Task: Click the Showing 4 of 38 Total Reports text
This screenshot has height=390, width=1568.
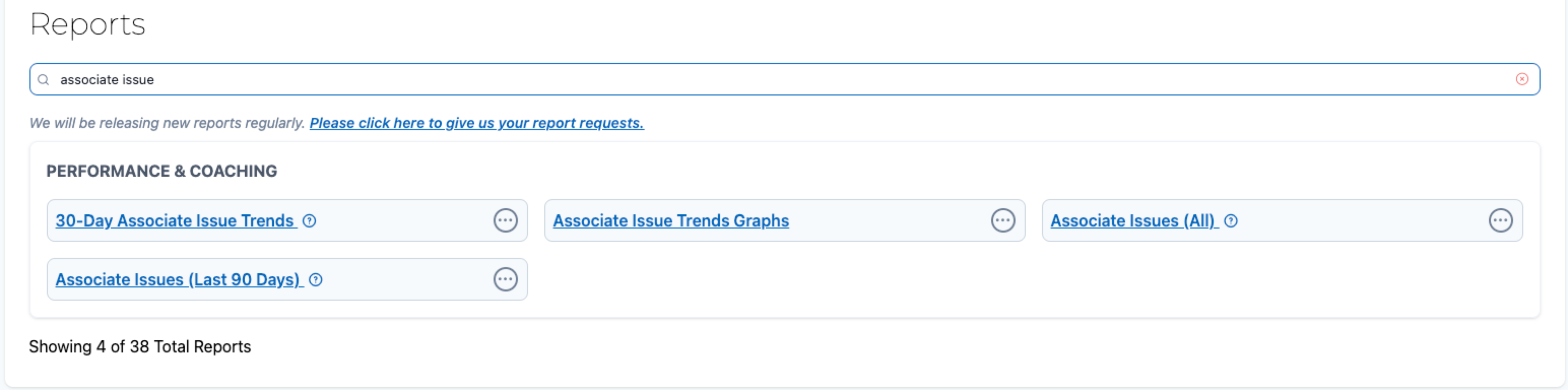Action: coord(140,347)
